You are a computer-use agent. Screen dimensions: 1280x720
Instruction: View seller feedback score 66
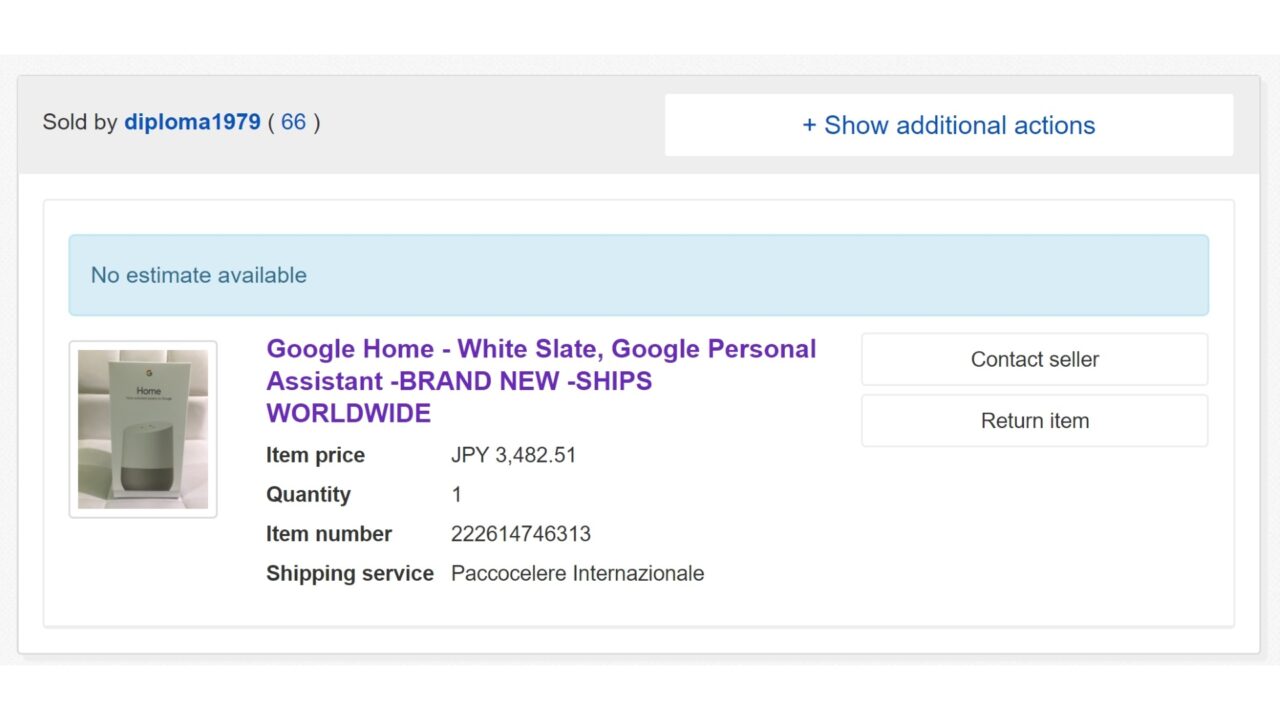coord(293,122)
